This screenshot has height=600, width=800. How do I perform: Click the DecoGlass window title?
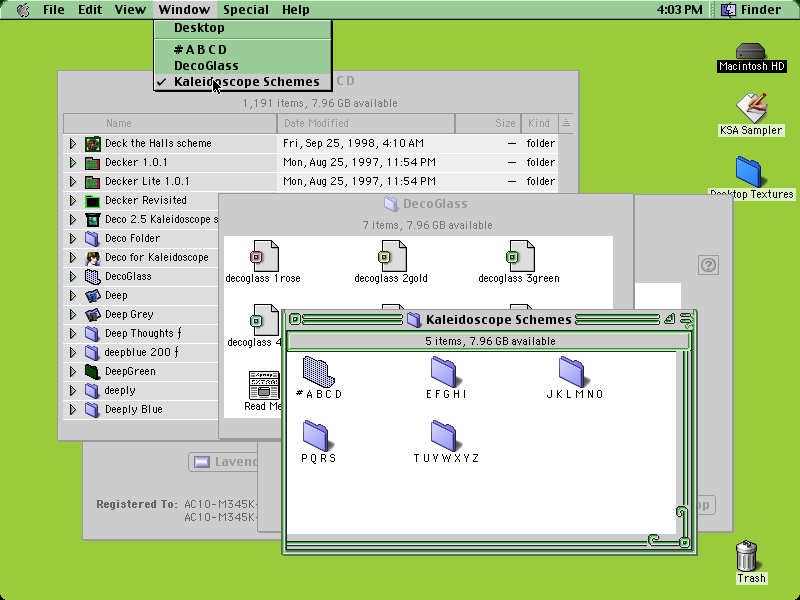[435, 204]
